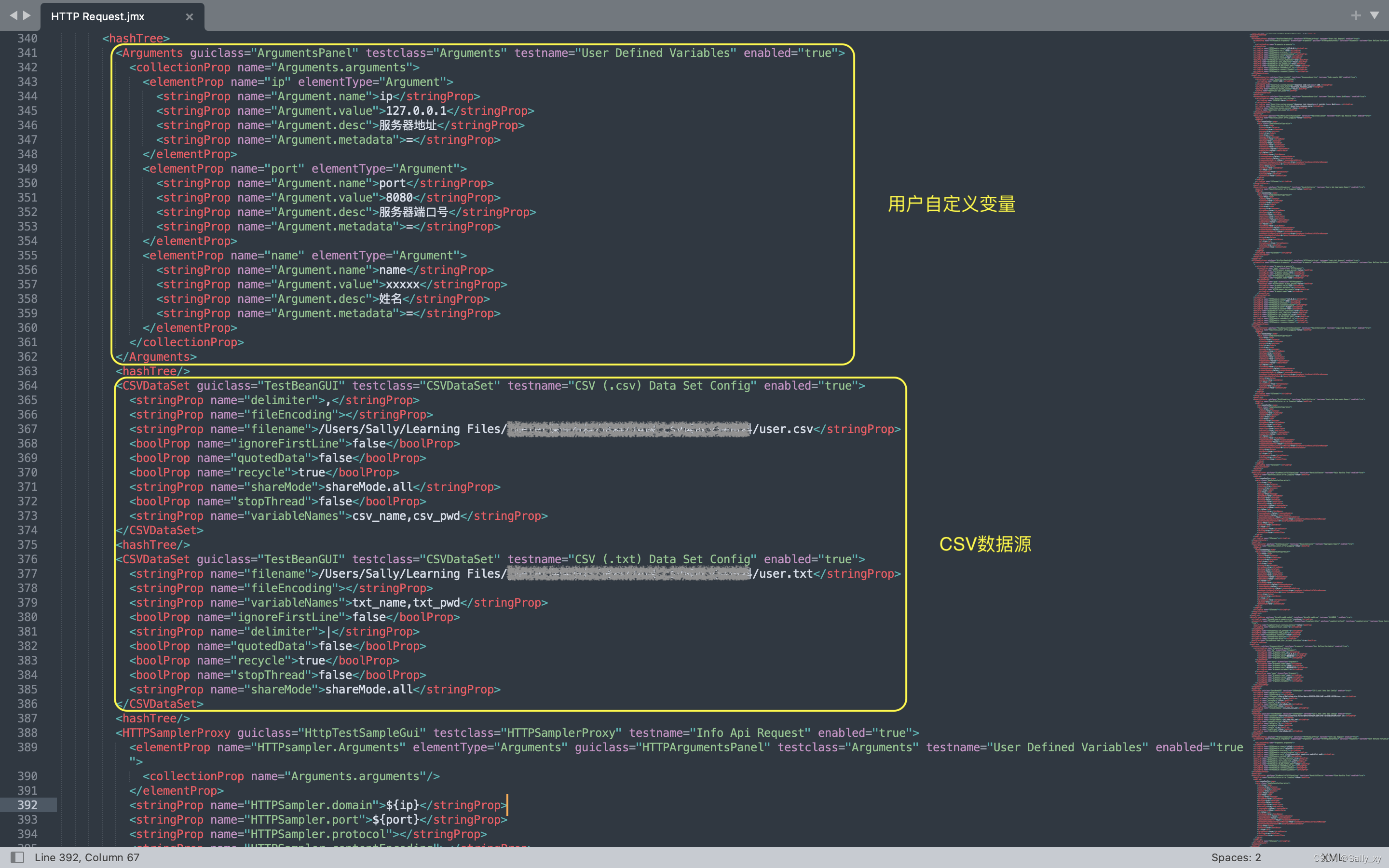Click 'Arguments.arguments' collectionProp on line 342
Image resolution: width=1389 pixels, height=868 pixels.
click(x=341, y=67)
